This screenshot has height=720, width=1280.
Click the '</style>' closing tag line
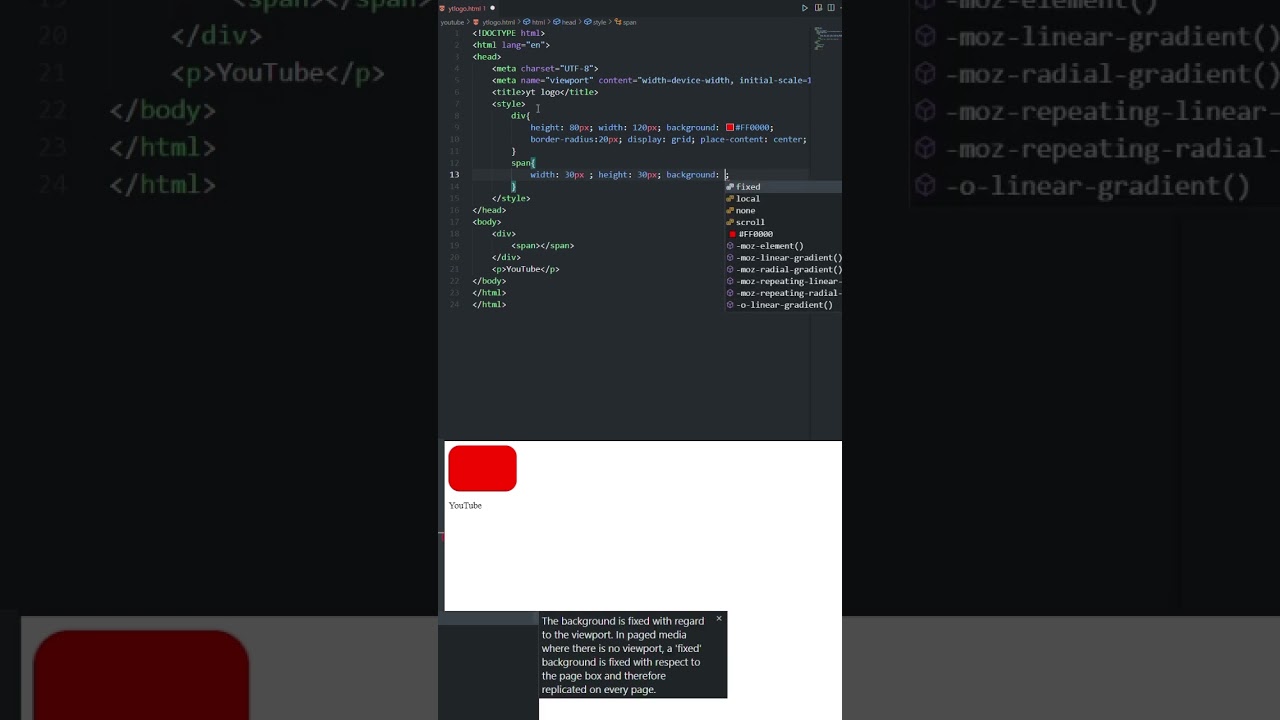511,199
